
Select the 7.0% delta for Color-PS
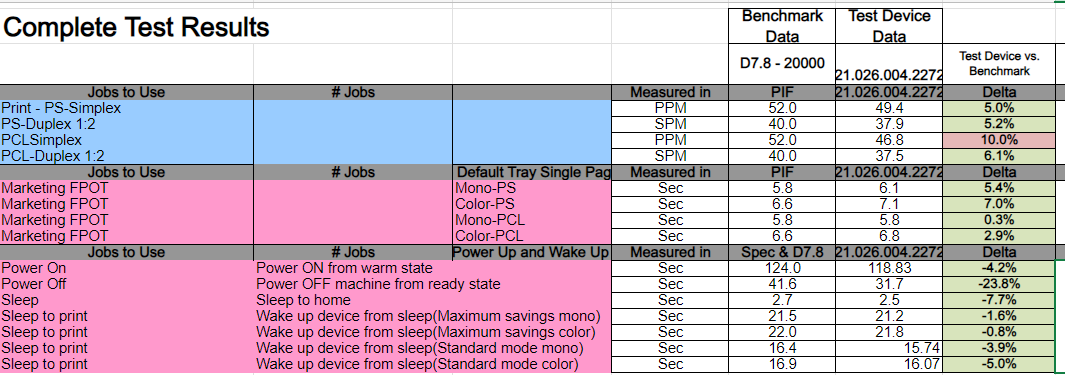click(999, 204)
